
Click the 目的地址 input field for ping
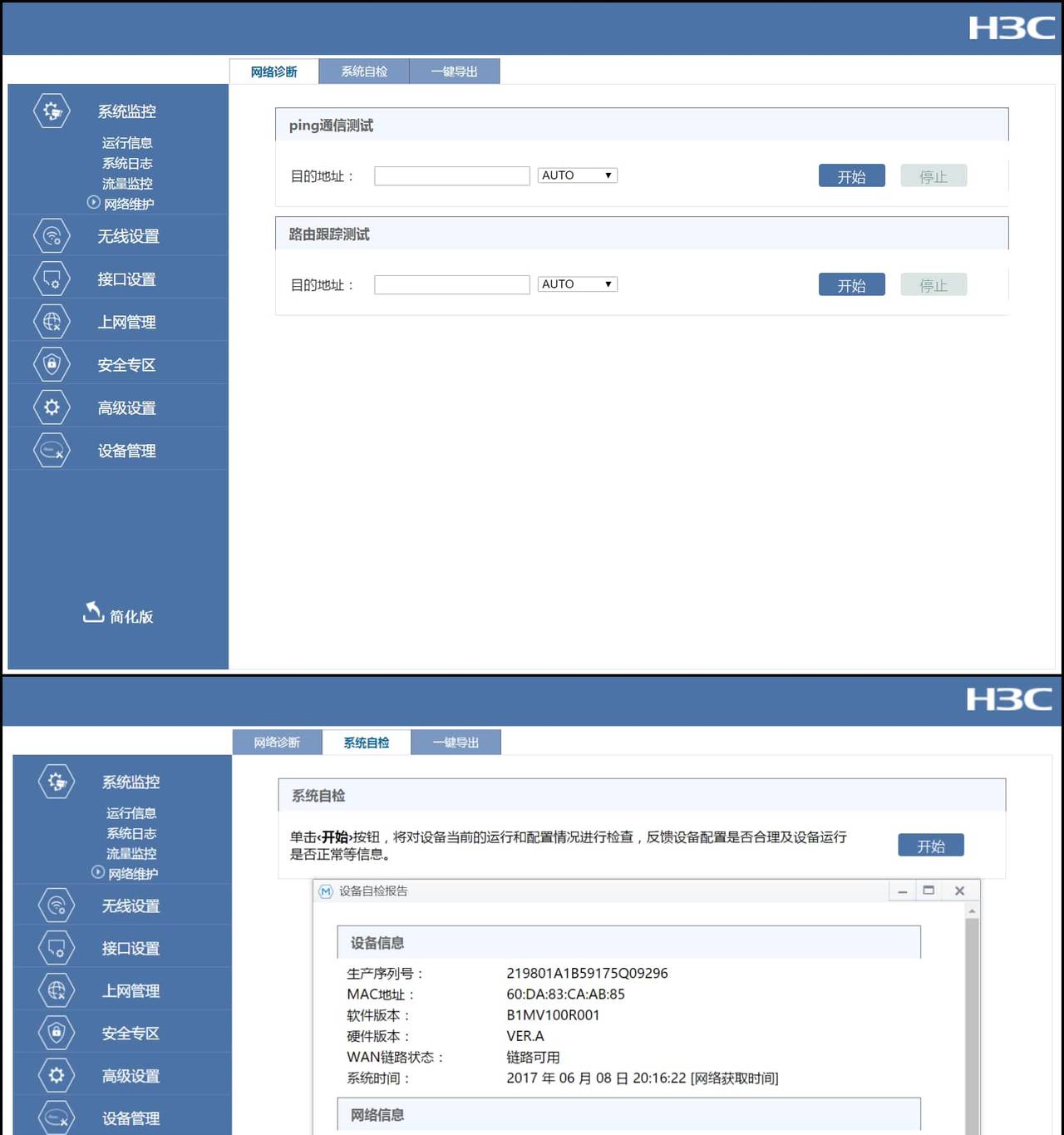451,175
